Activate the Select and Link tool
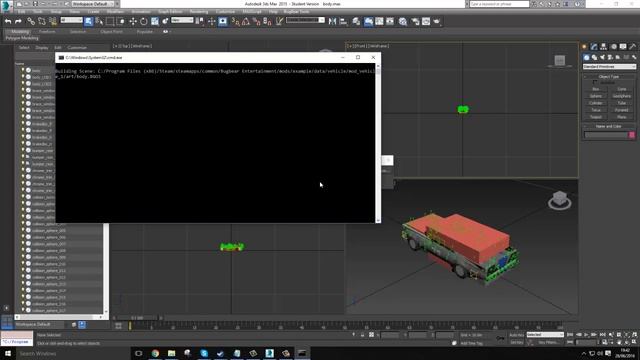This screenshot has height=360, width=640. tap(31, 21)
